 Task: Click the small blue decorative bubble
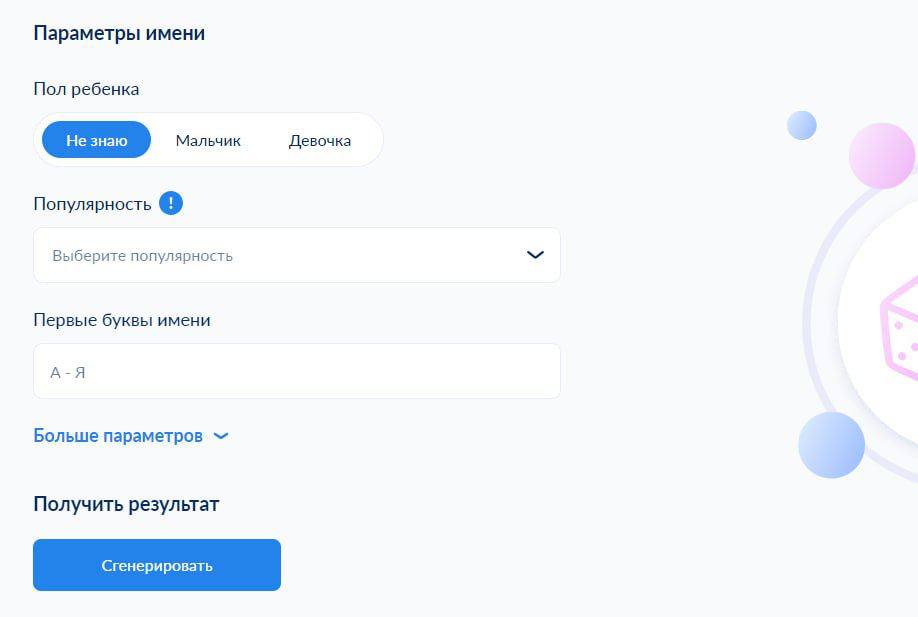(802, 125)
